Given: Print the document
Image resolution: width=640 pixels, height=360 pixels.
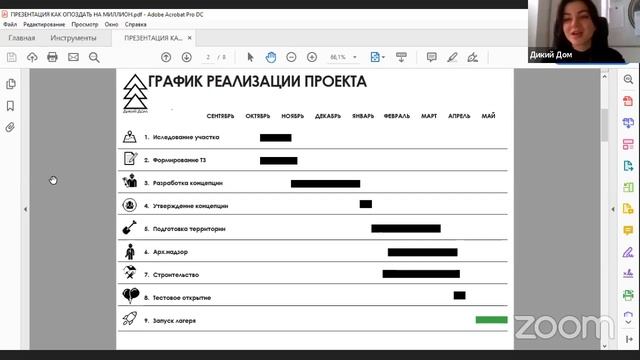Looking at the screenshot, I should click(x=52, y=57).
